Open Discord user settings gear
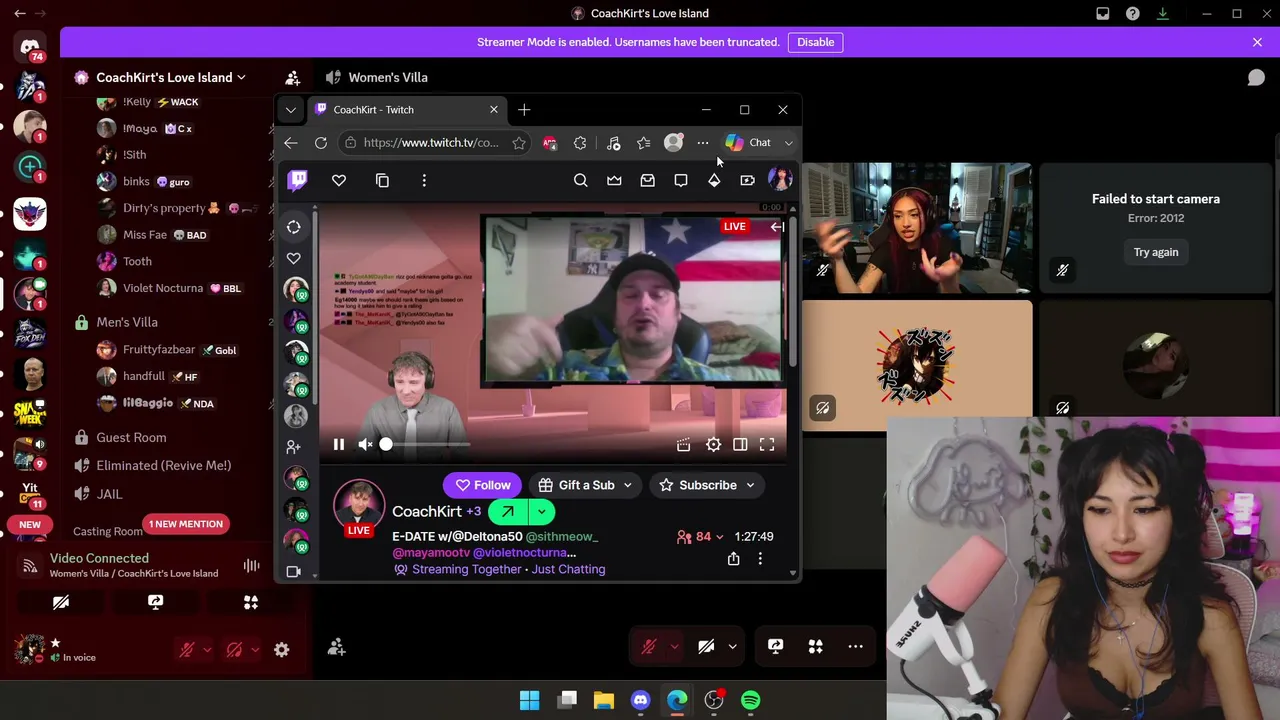 click(x=282, y=650)
